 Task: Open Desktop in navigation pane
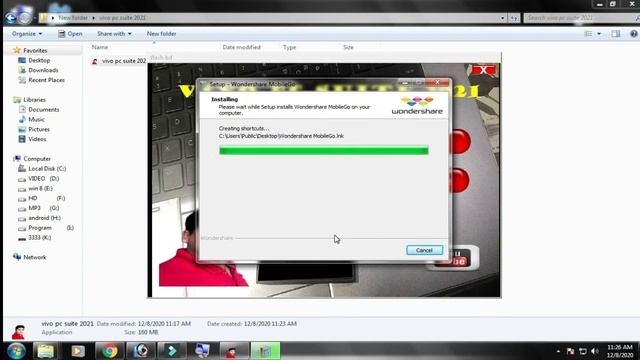pyautogui.click(x=39, y=60)
